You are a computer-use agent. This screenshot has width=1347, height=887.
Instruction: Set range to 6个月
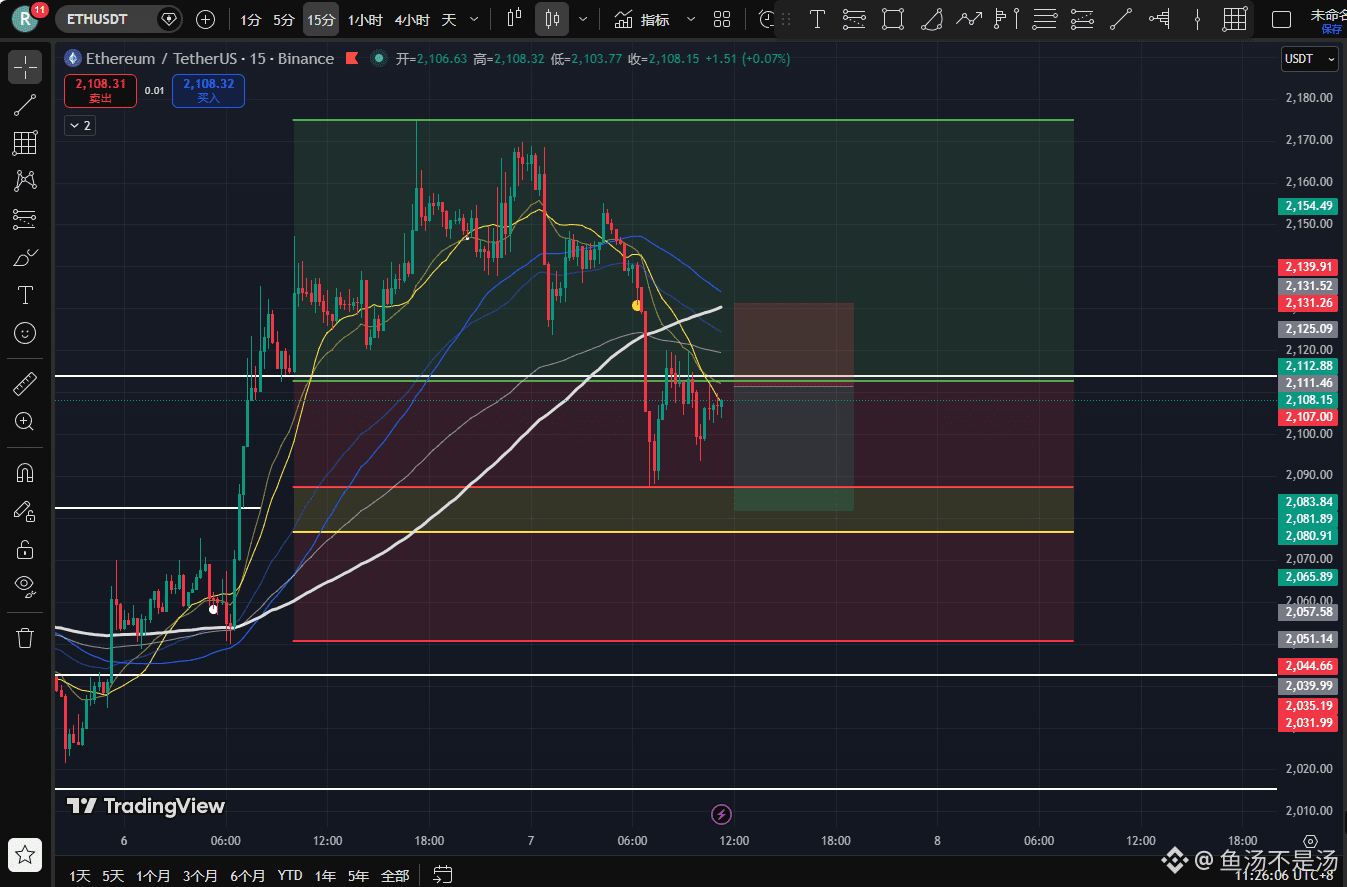(247, 876)
